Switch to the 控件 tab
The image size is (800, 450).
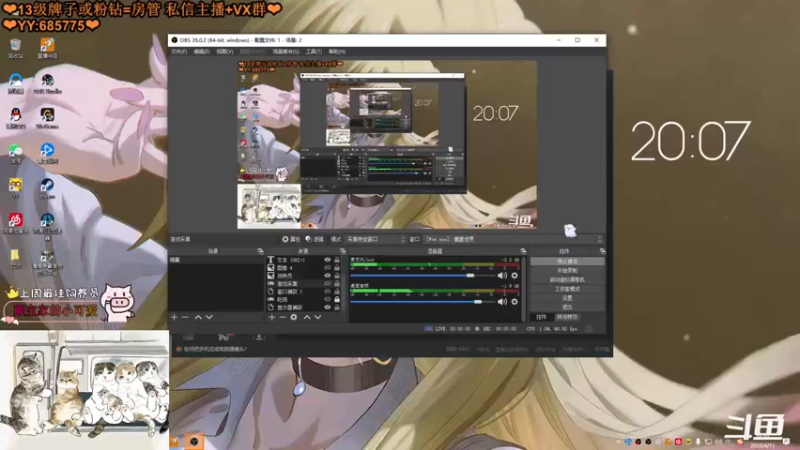pyautogui.click(x=541, y=317)
